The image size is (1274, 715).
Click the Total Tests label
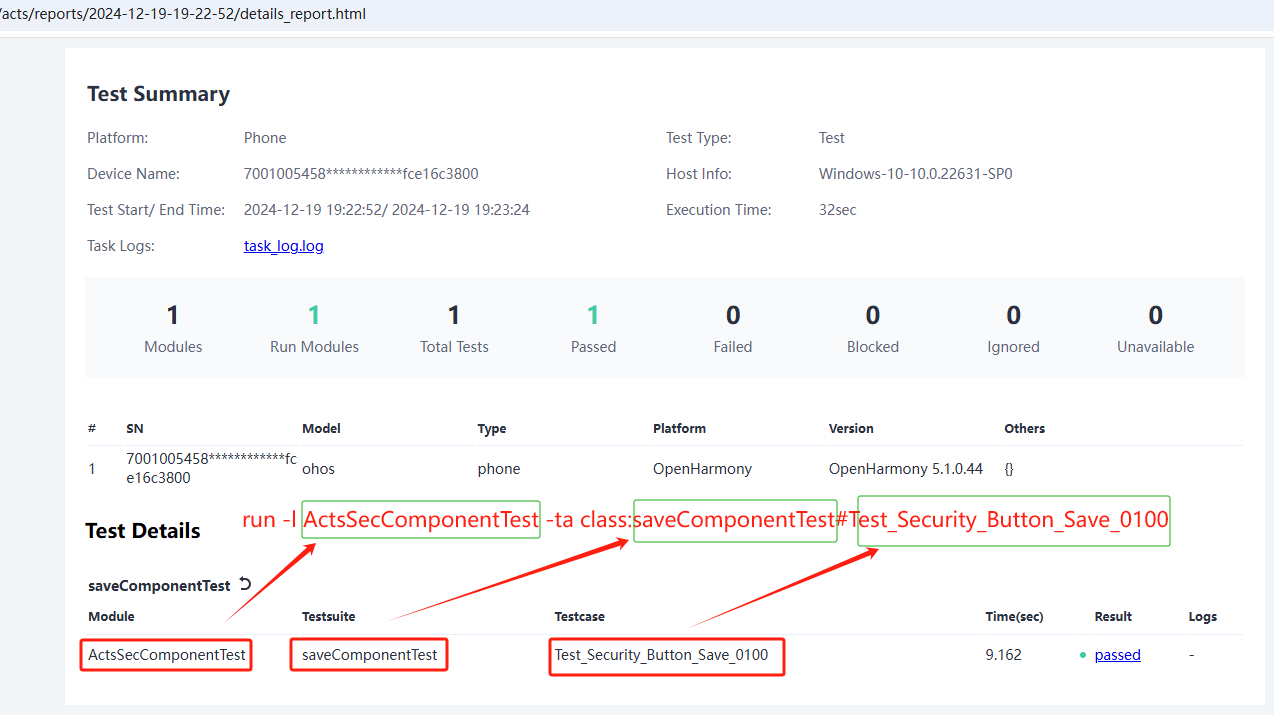tap(454, 347)
